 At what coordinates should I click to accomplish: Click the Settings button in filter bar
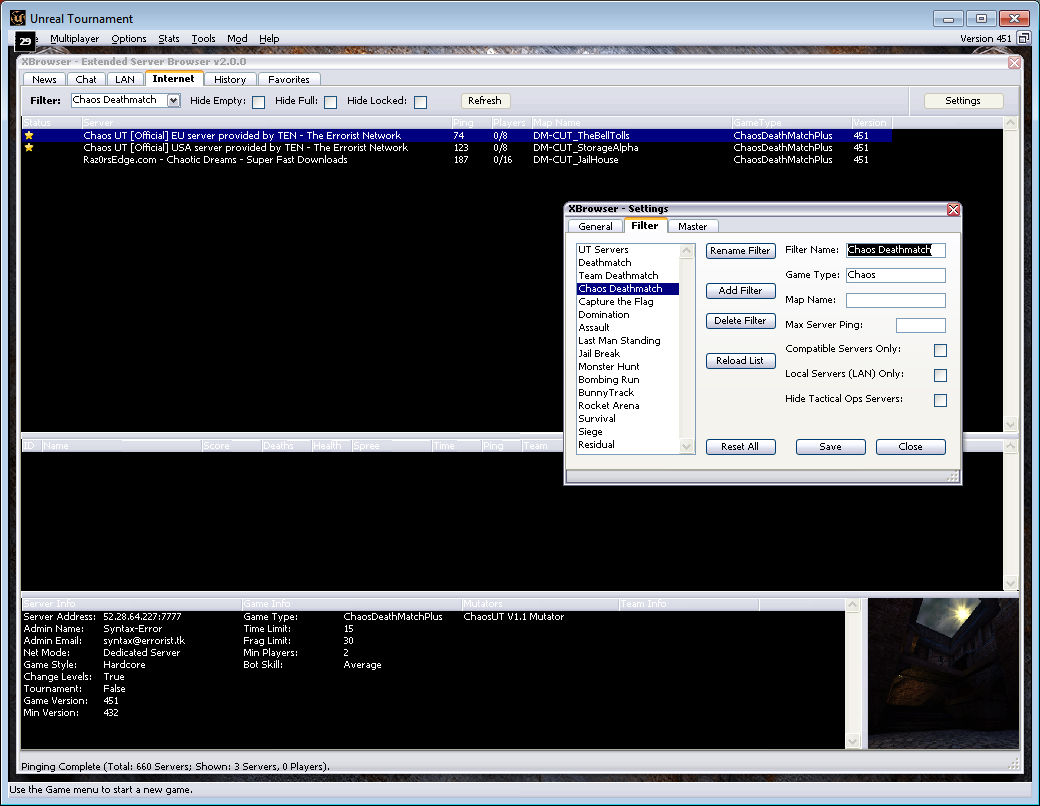pyautogui.click(x=962, y=101)
